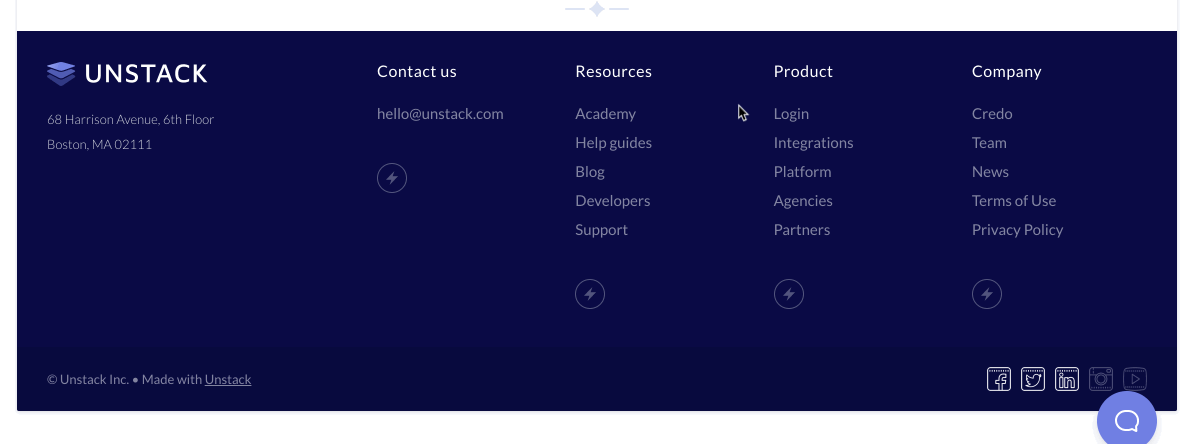This screenshot has height=444, width=1184.
Task: Follow the Login link
Action: 791,114
